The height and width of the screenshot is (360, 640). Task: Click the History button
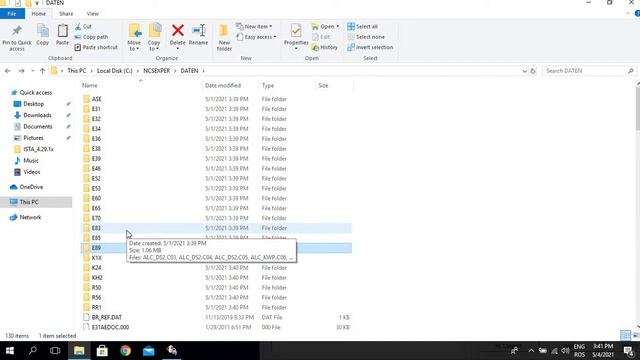click(x=325, y=47)
